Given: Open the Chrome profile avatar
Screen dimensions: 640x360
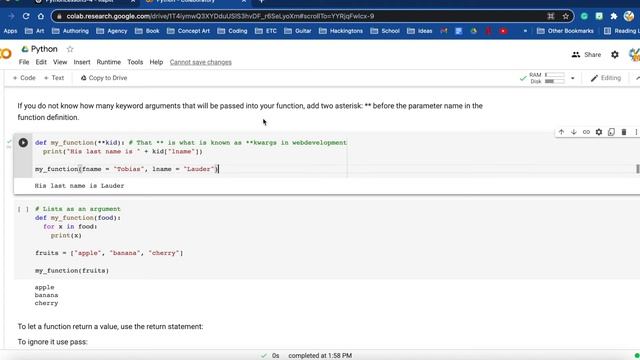Looking at the screenshot, I should click(629, 16).
